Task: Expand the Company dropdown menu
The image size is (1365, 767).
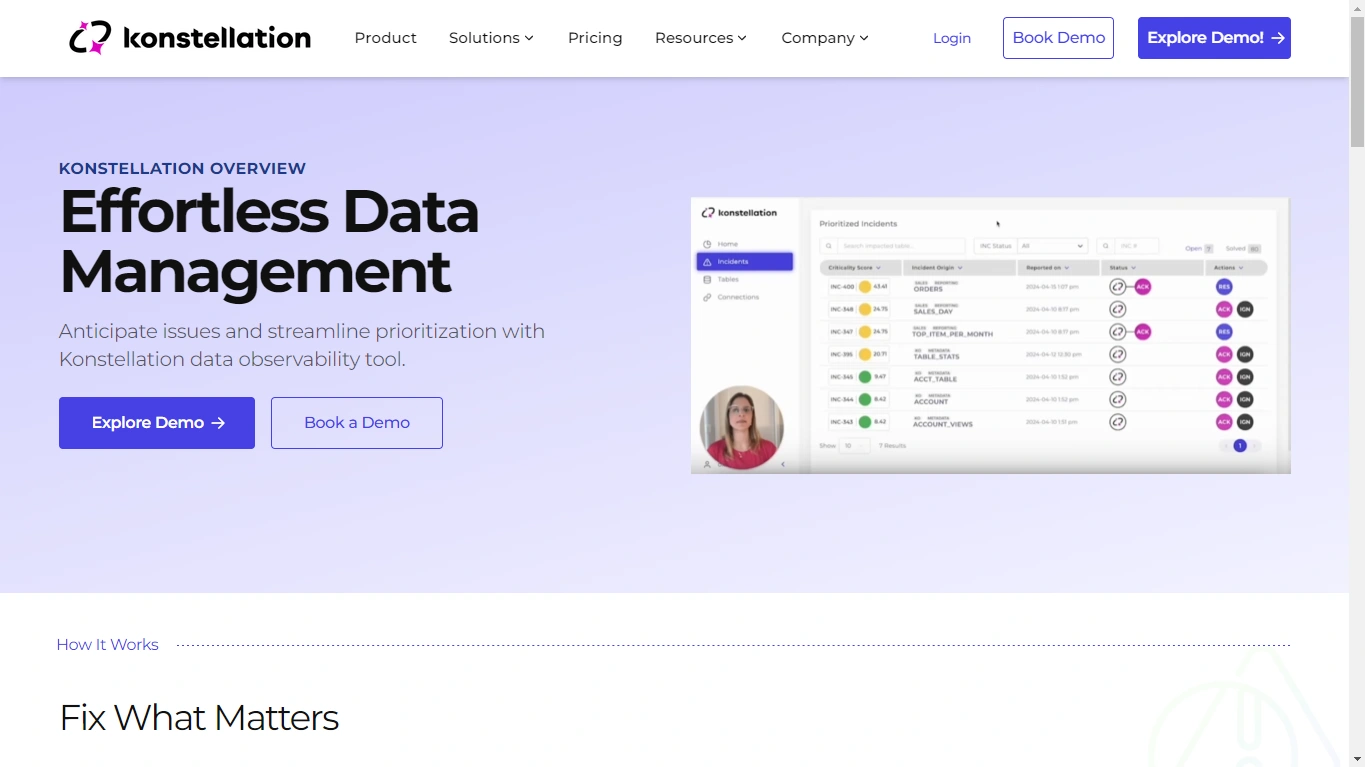Action: (825, 38)
